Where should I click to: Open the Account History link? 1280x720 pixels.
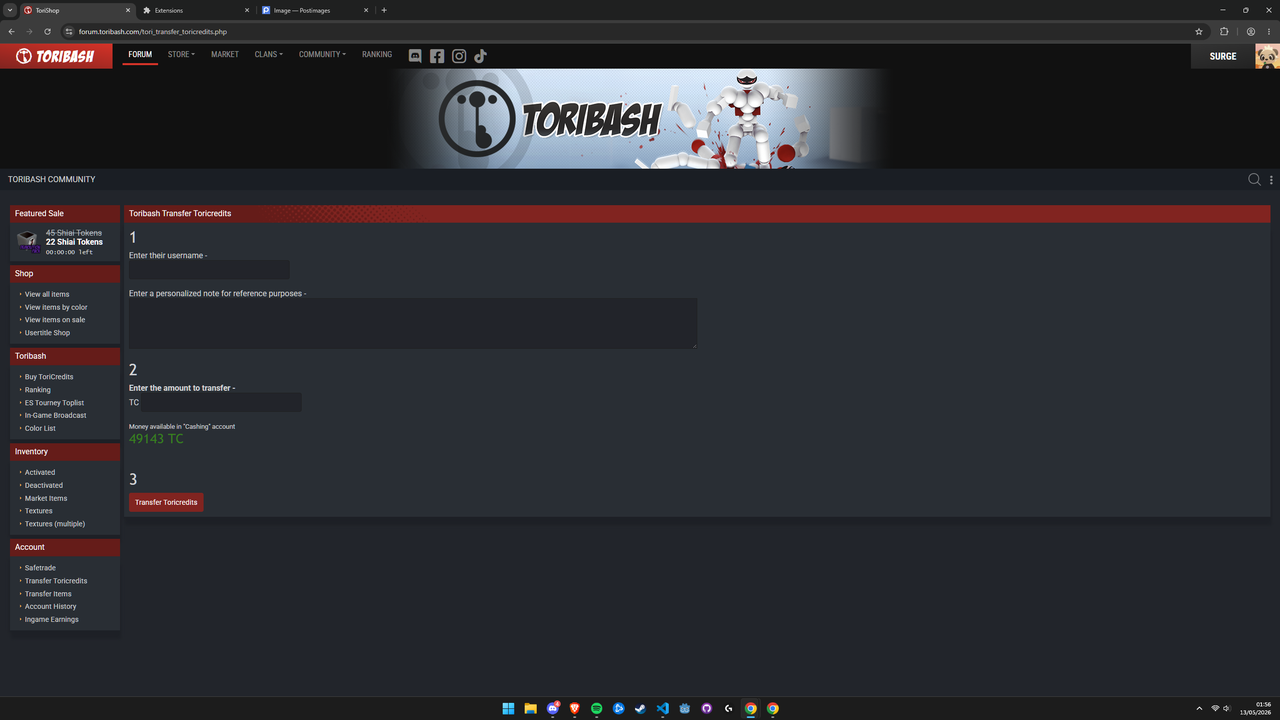click(x=51, y=607)
